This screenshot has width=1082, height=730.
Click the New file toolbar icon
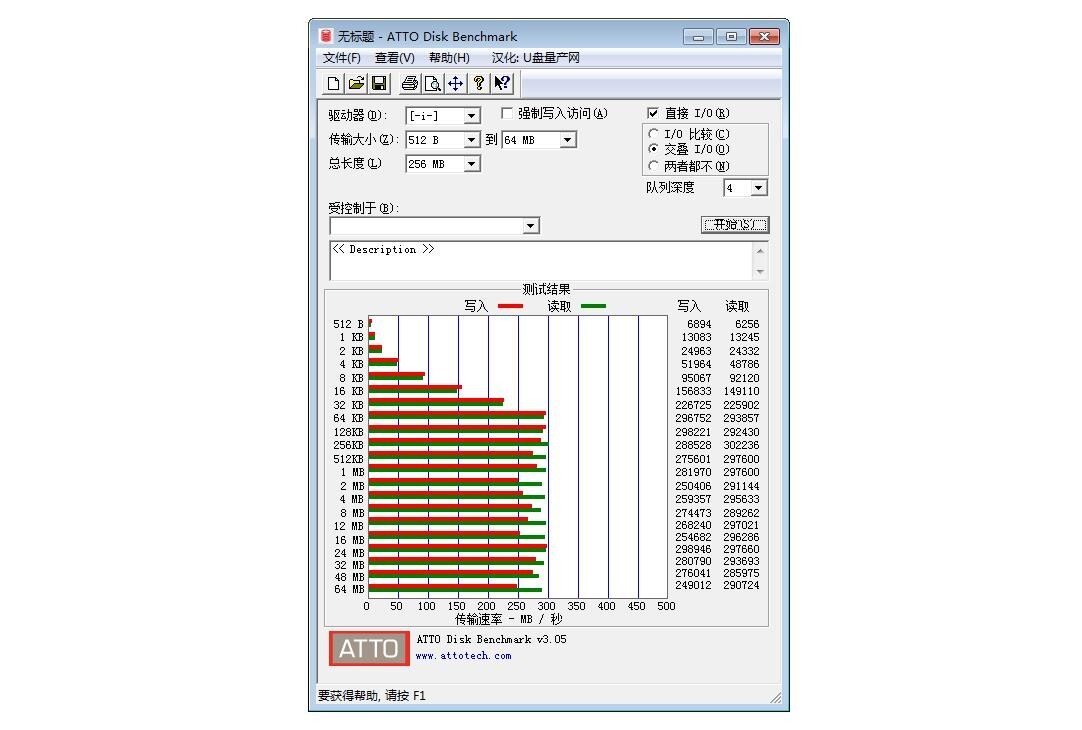[x=333, y=83]
